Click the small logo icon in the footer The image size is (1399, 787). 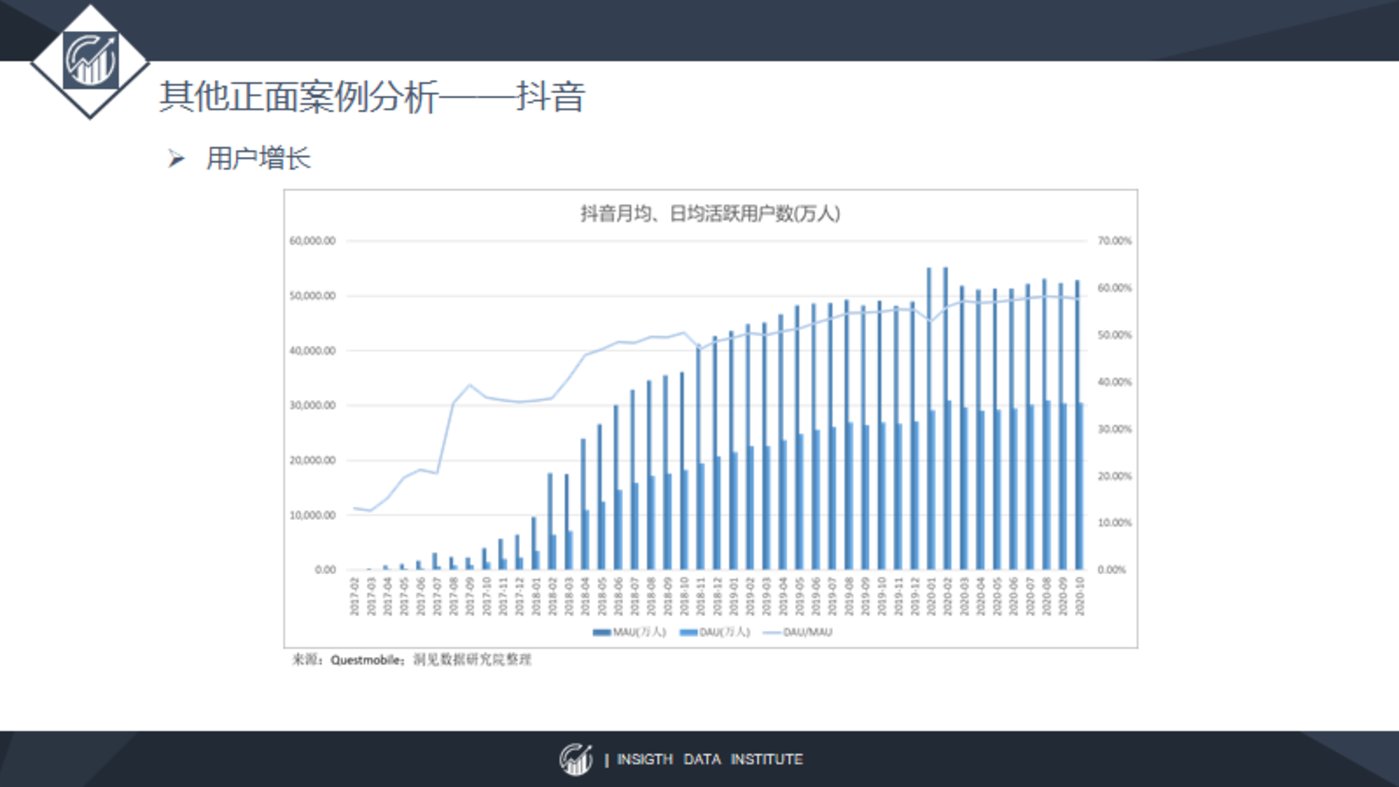tap(576, 759)
